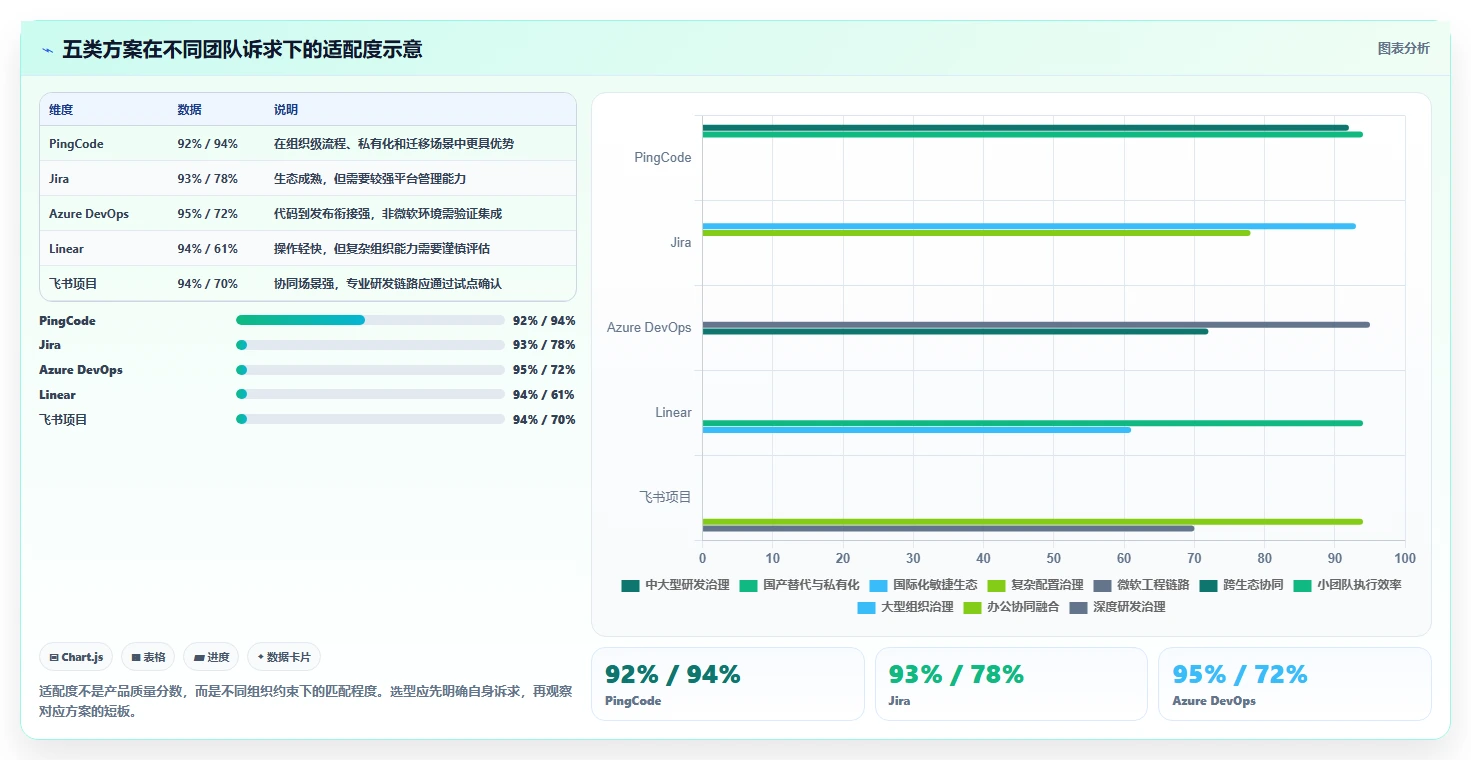Toggle the 深度研发治理 legend swatch
This screenshot has width=1471, height=760.
(1078, 607)
